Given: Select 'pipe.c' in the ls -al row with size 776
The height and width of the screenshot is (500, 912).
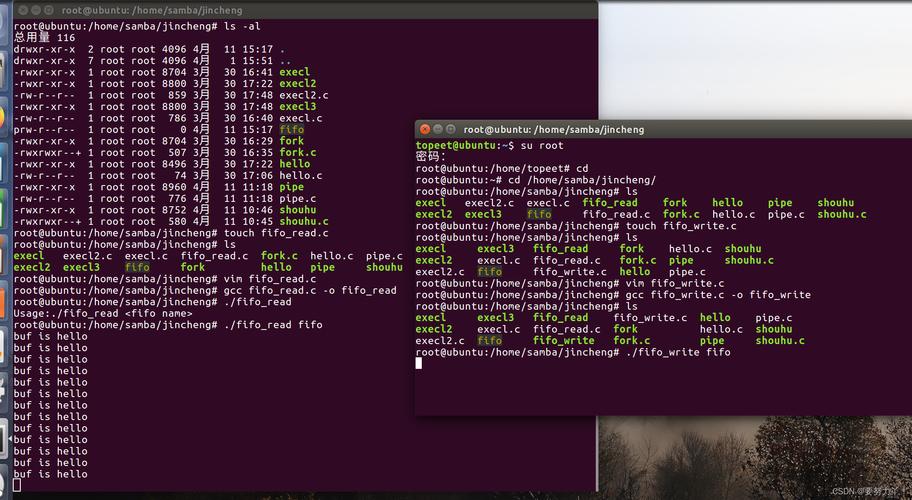Looking at the screenshot, I should pyautogui.click(x=298, y=199).
